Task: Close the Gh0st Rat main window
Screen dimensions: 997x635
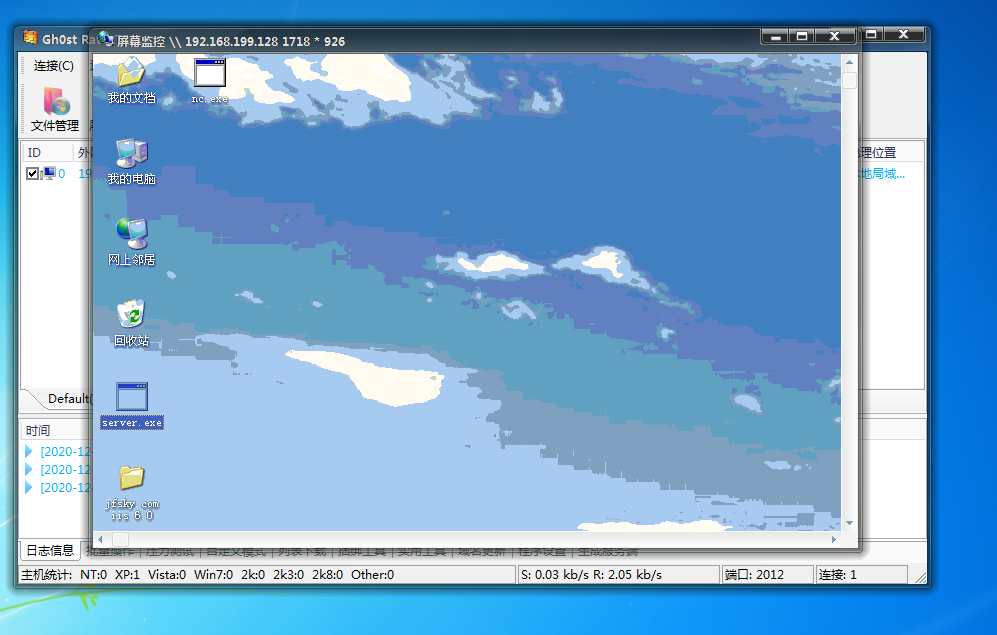Action: coord(904,34)
